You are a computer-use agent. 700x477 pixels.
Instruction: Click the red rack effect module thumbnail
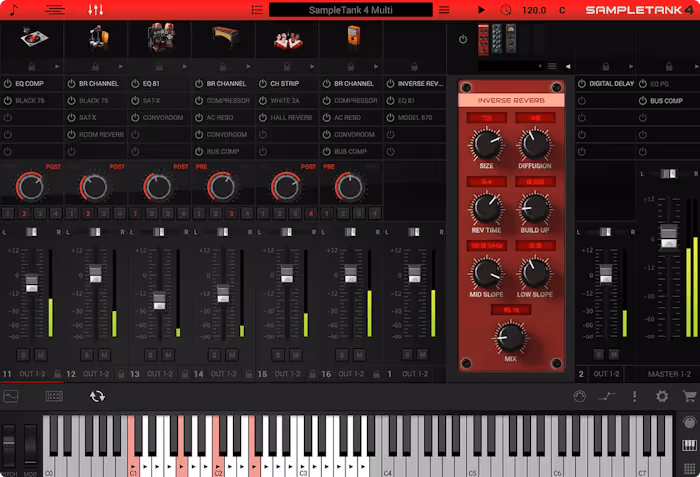point(483,40)
